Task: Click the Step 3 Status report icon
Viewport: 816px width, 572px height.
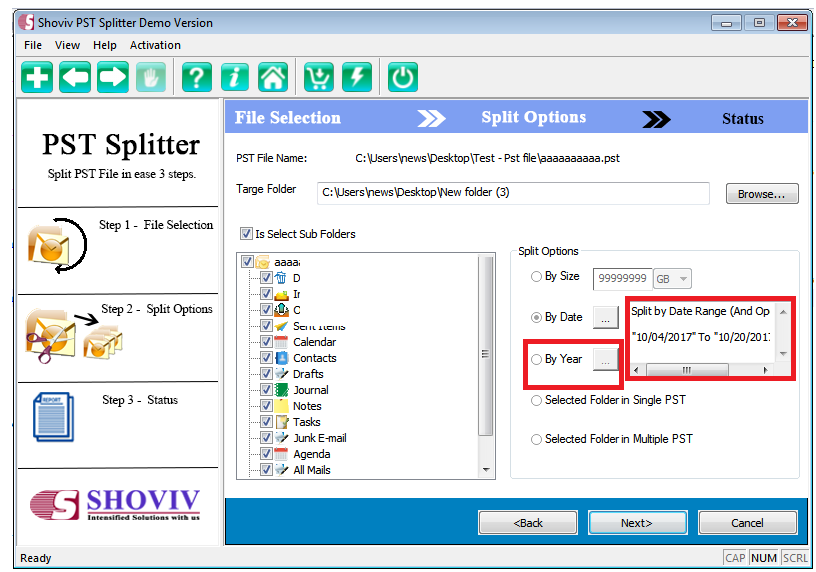Action: (53, 417)
